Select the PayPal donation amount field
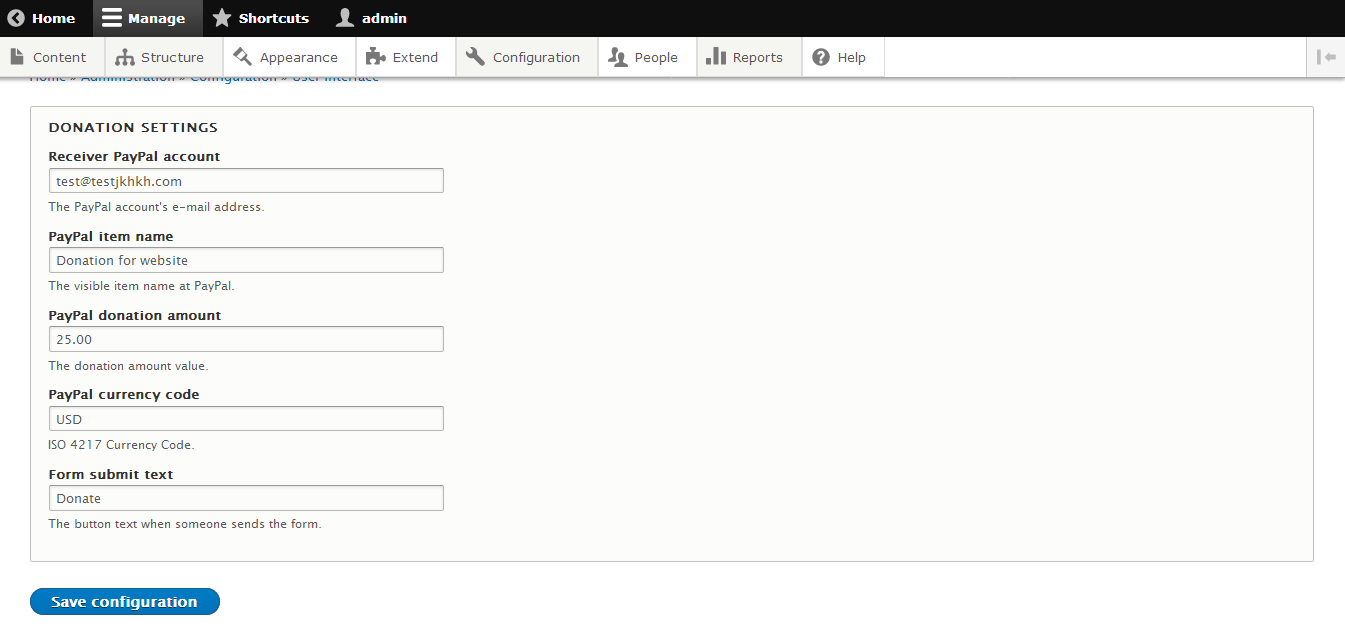This screenshot has width=1345, height=633. click(246, 338)
